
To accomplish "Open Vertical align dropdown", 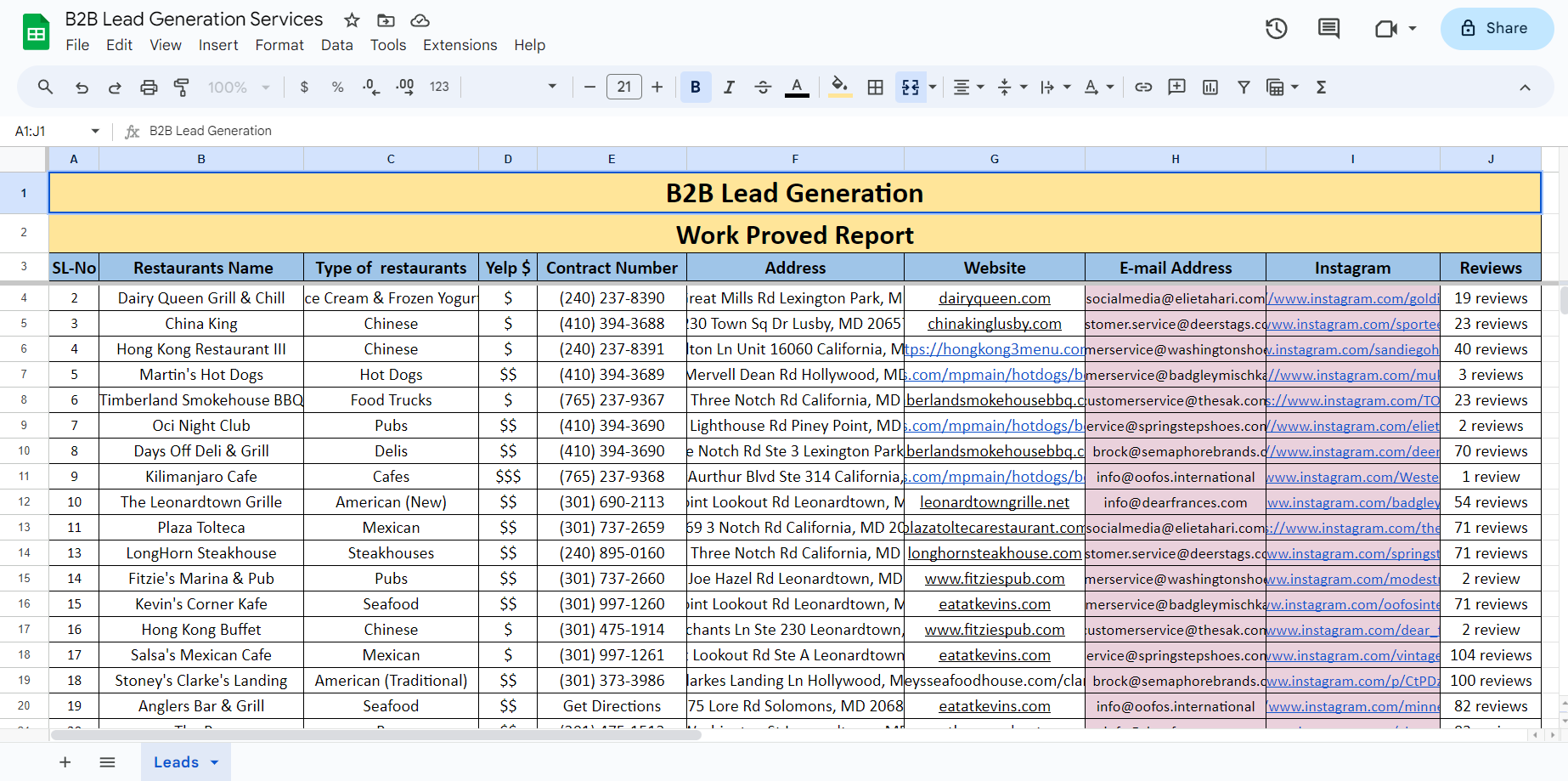I will pyautogui.click(x=1012, y=87).
